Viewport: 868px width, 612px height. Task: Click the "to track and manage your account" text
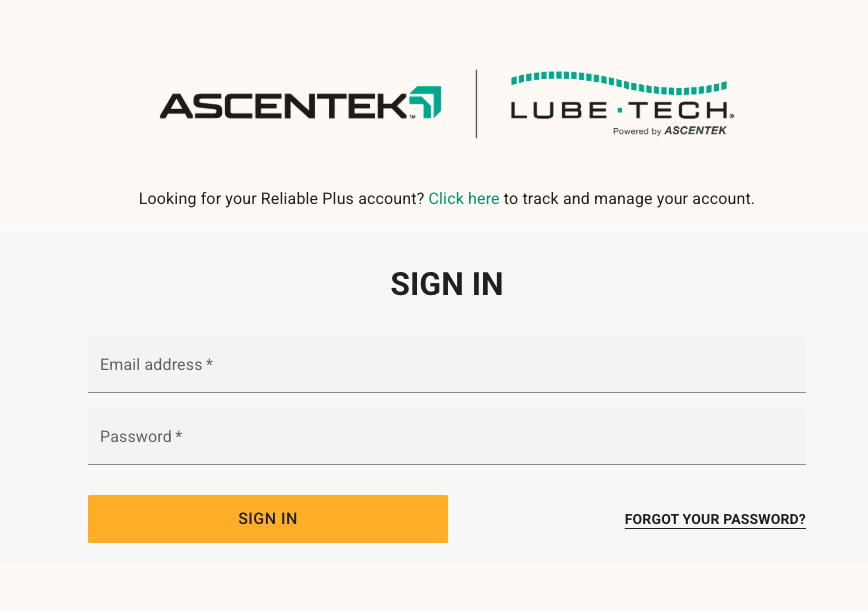click(628, 199)
